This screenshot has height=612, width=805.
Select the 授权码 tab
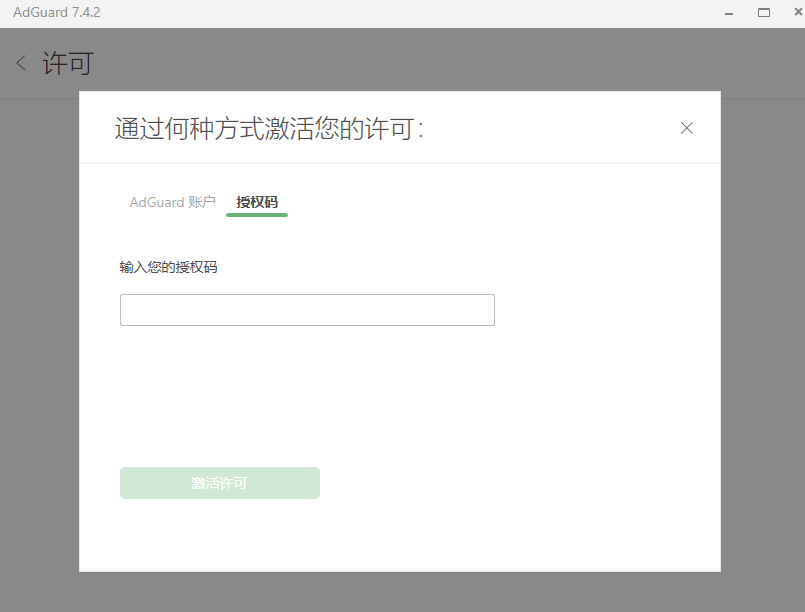coord(257,202)
